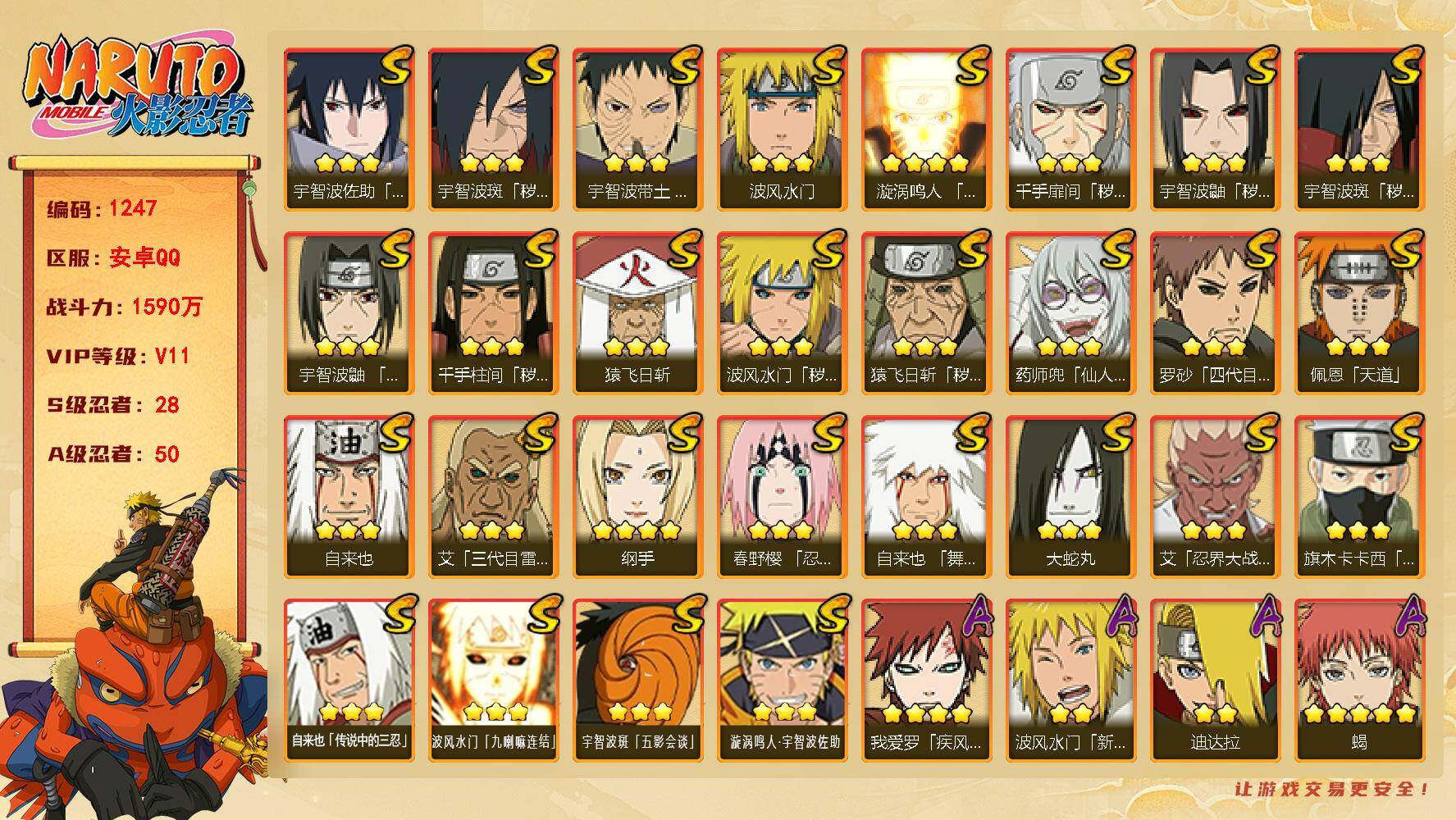Open the 春野樱「忍...」 pink-haired ninja card
Image resolution: width=1456 pixels, height=820 pixels.
tap(782, 496)
